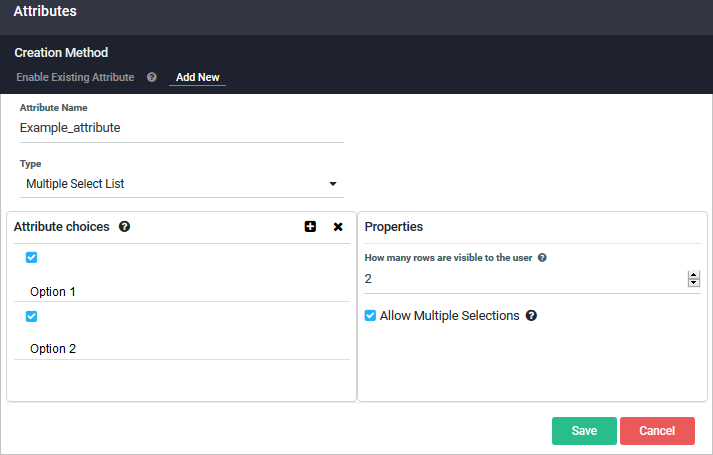713x455 pixels.
Task: Click help icon next to Enable Existing Attribute
Action: pyautogui.click(x=152, y=77)
